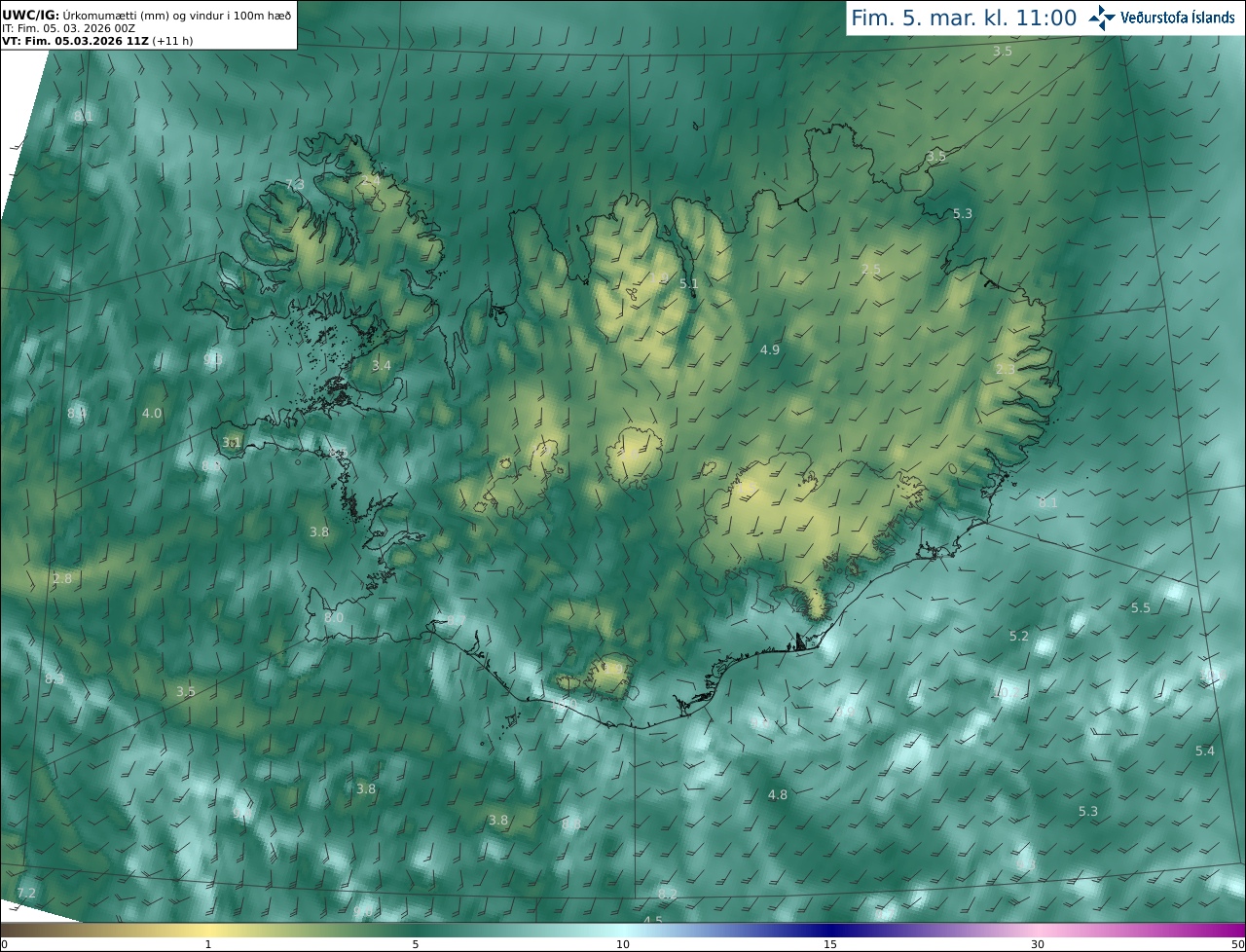The height and width of the screenshot is (952, 1246).
Task: Click the color scale tick label 10
Action: tap(623, 944)
